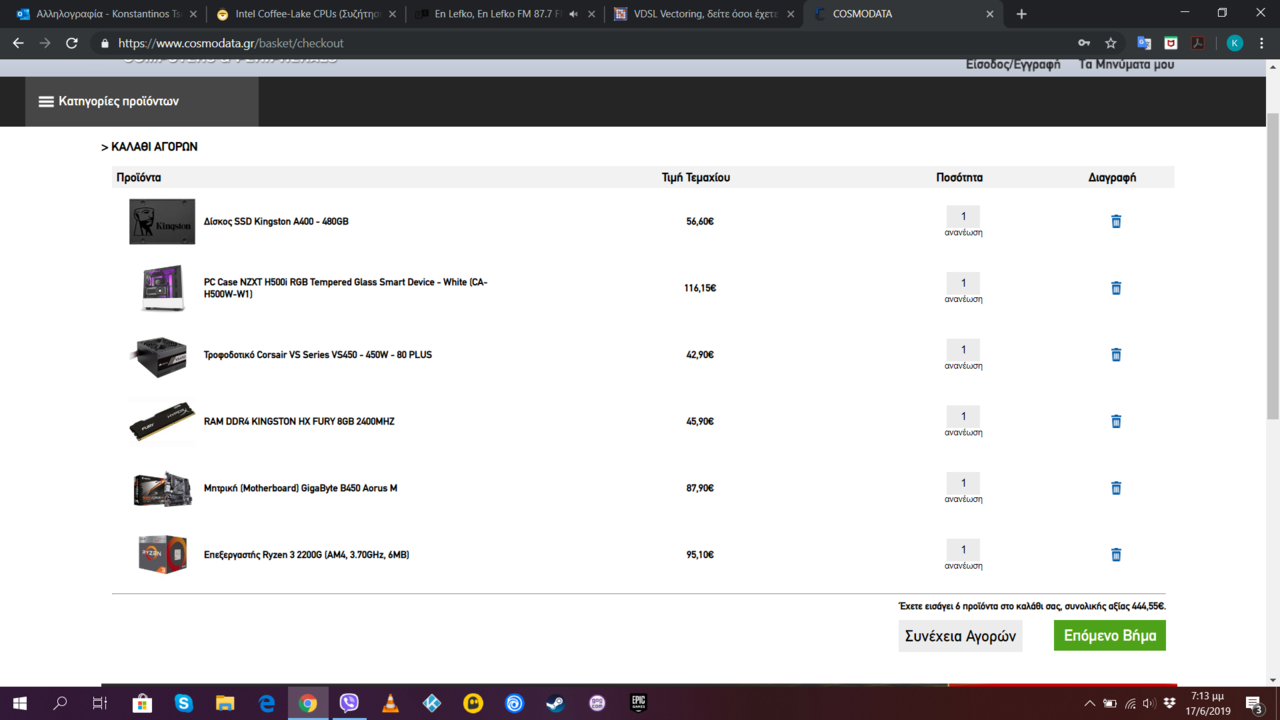Open Τα Μηνύματα μου link
This screenshot has height=720, width=1280.
click(1127, 64)
